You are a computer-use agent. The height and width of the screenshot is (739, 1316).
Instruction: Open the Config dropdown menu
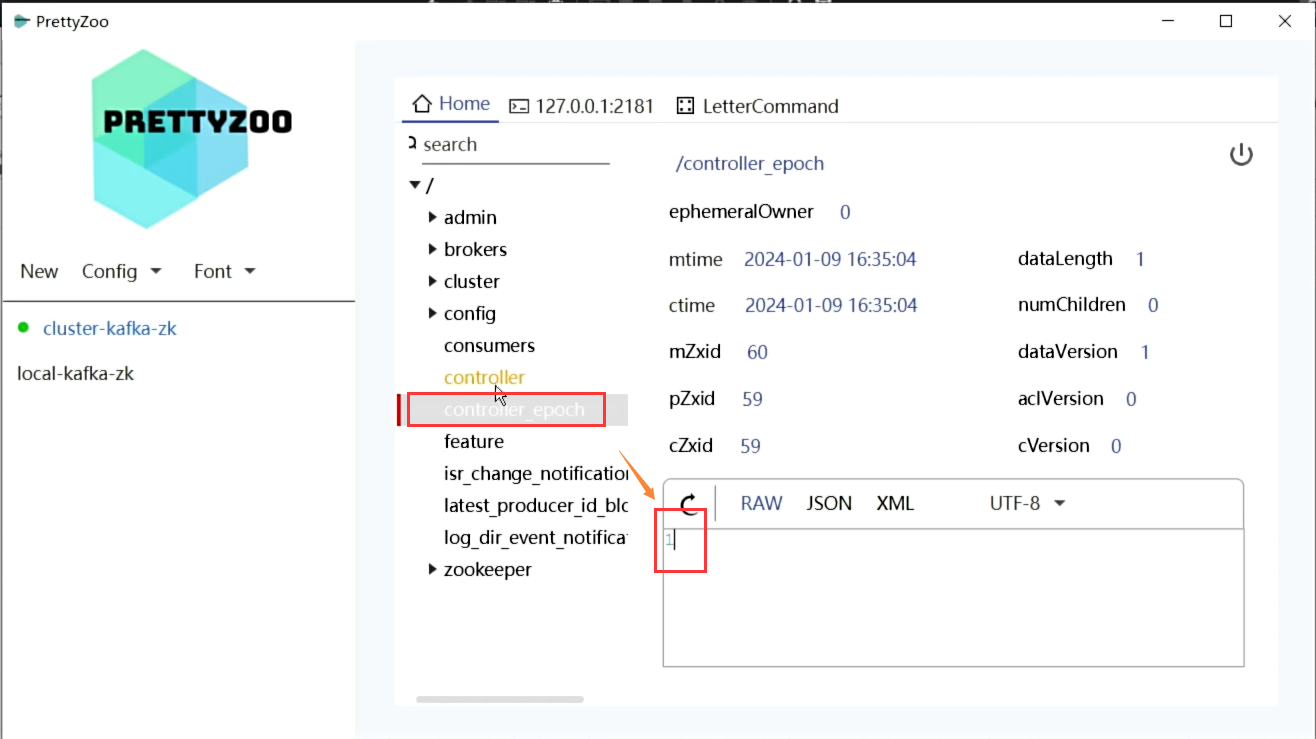(x=122, y=271)
